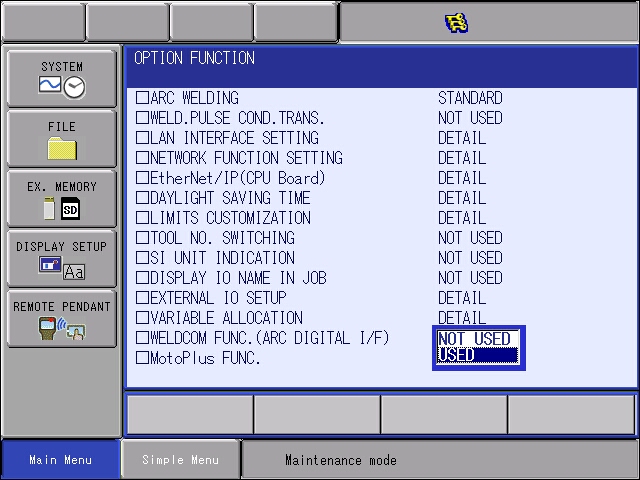The height and width of the screenshot is (480, 640).
Task: Tick the WELD.PULSE COND.TRANS. checkbox
Action: coord(142,118)
